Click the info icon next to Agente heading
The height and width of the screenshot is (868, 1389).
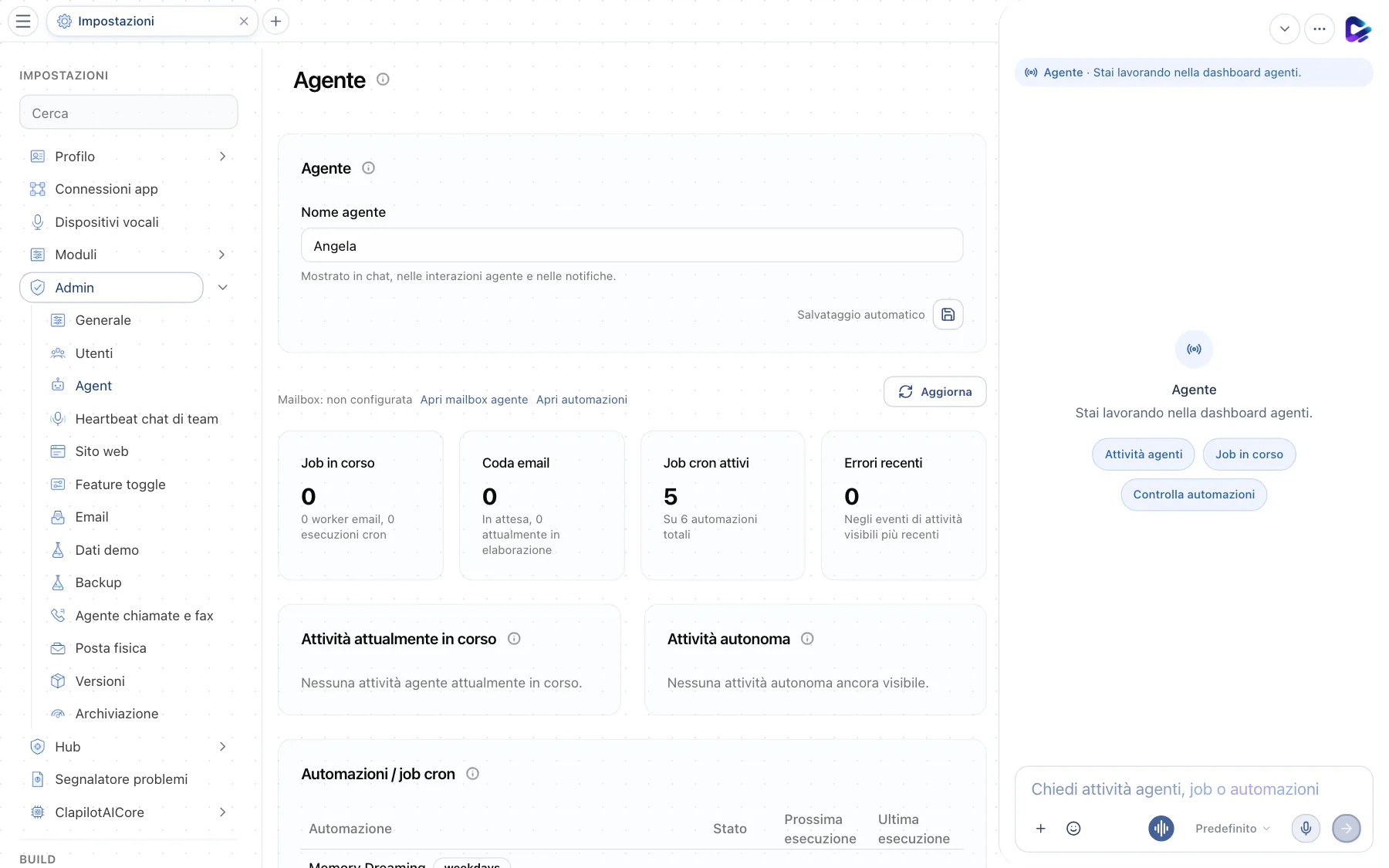tap(383, 79)
